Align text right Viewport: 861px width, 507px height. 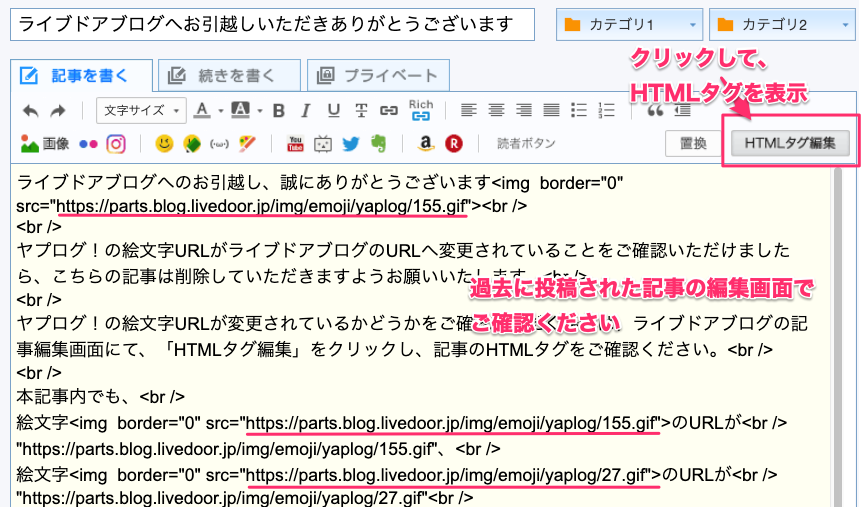click(x=524, y=110)
